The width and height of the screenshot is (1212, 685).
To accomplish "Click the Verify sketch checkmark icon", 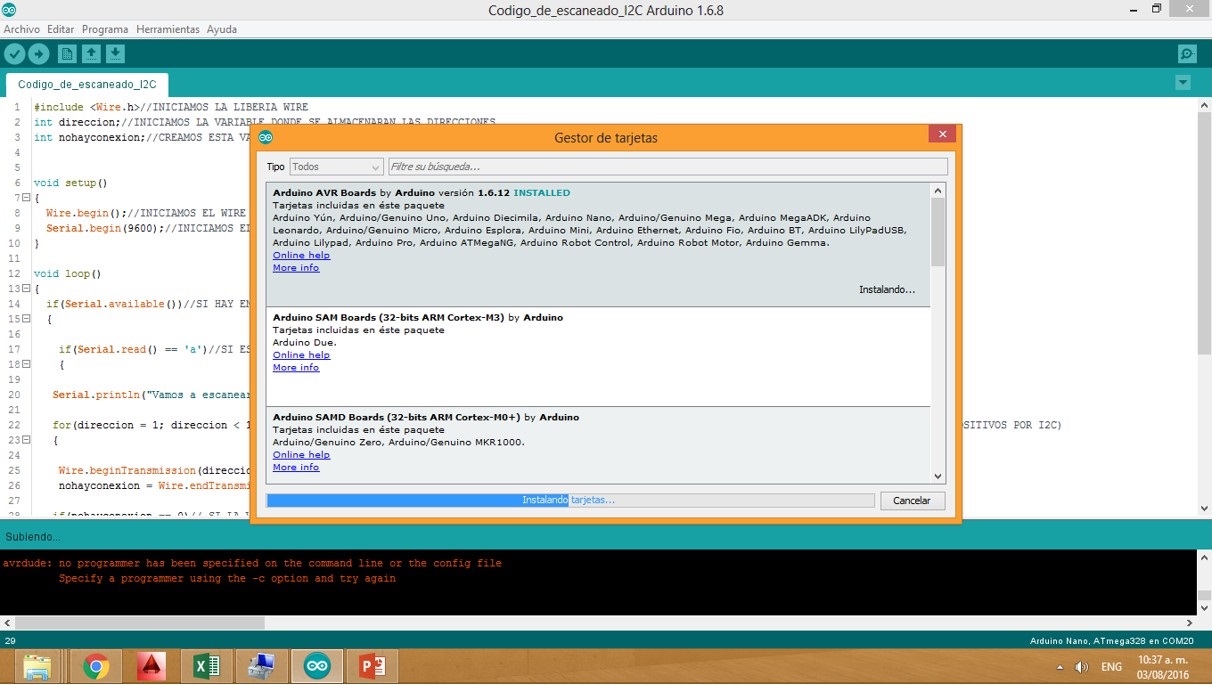I will point(15,54).
